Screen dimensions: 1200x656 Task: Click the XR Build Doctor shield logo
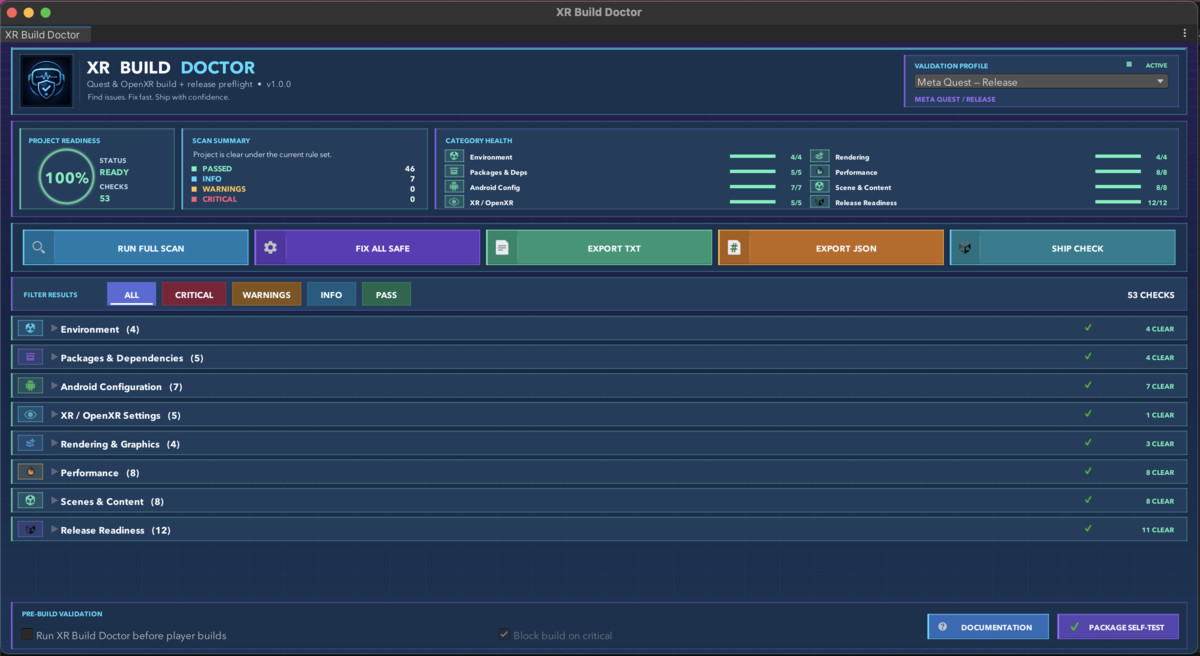click(46, 81)
